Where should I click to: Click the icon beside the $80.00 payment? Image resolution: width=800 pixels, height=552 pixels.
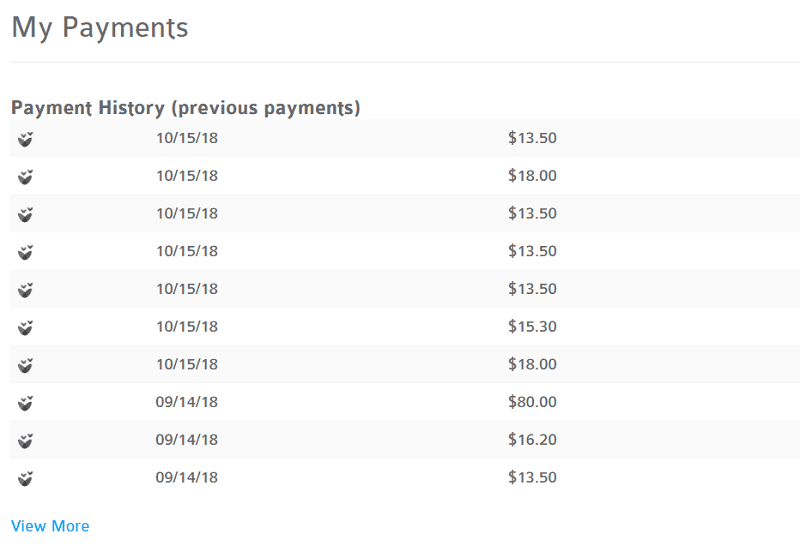tap(26, 403)
